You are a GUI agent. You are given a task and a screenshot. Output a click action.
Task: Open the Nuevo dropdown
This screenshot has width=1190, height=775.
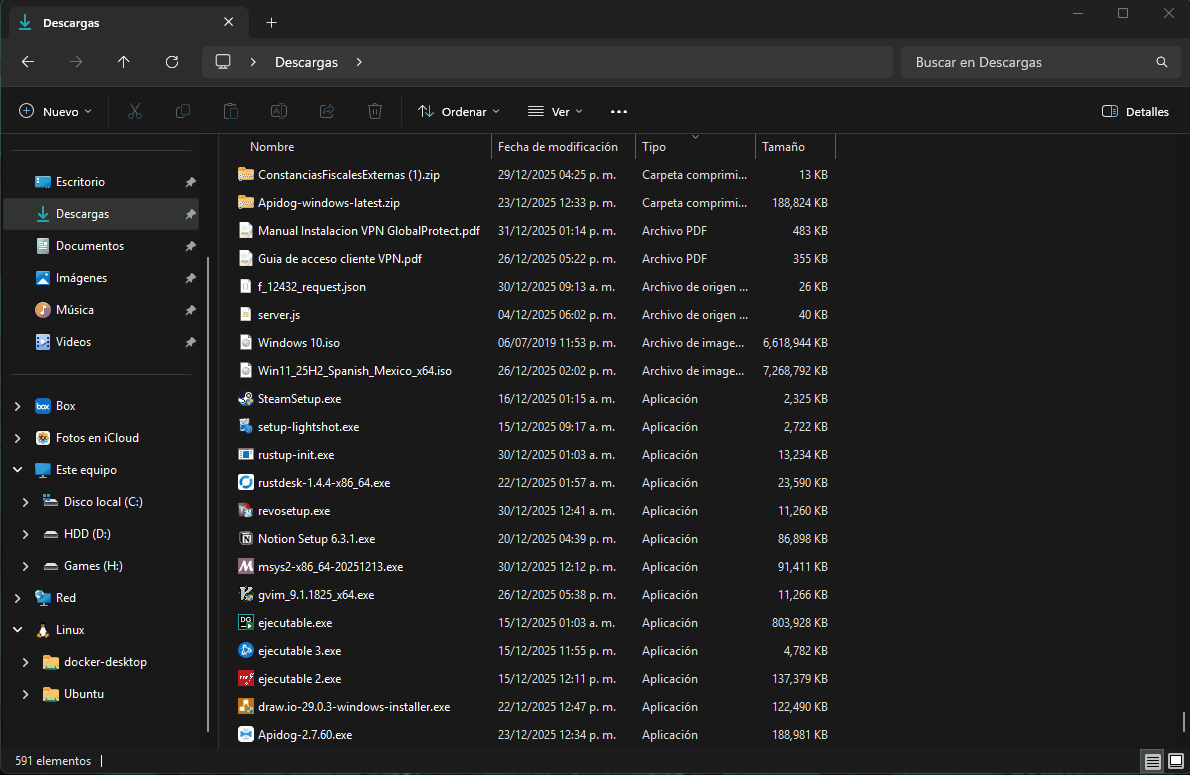click(x=55, y=112)
